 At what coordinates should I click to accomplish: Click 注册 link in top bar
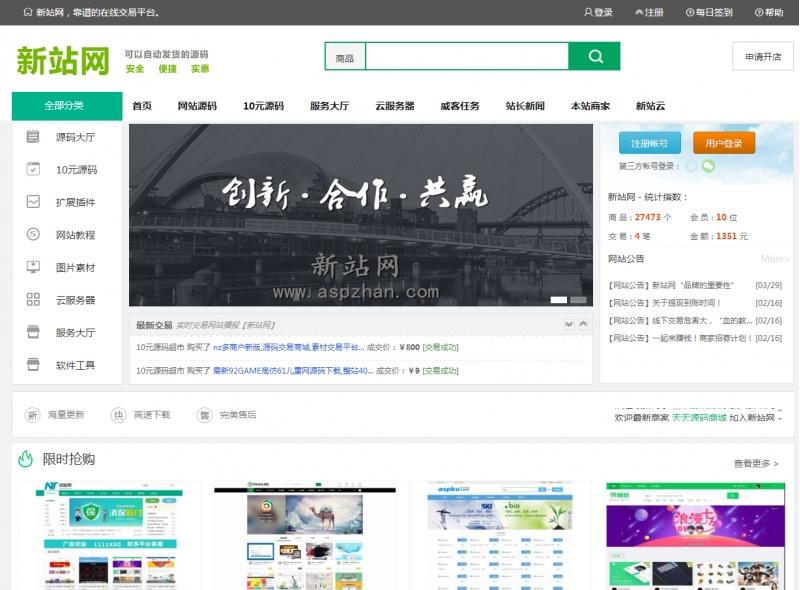click(x=649, y=12)
